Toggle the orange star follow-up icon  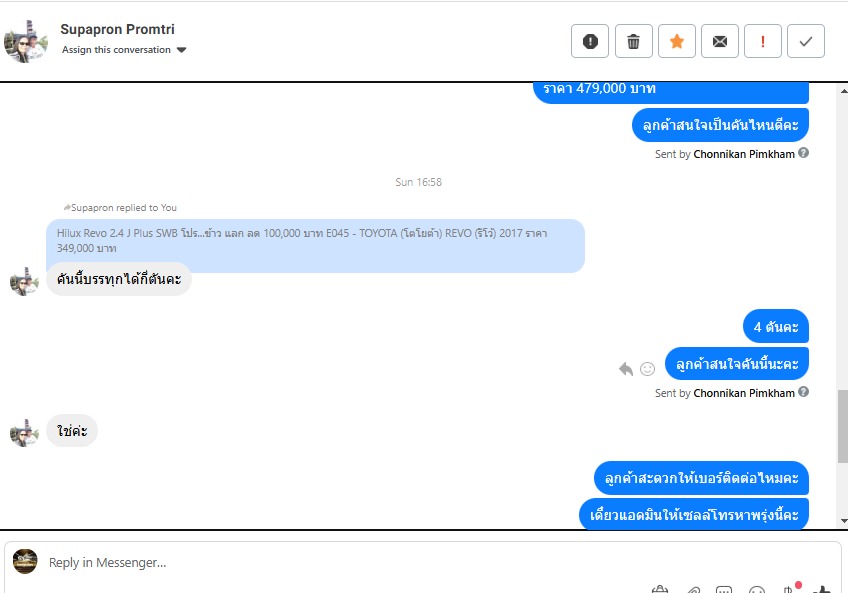coord(677,41)
